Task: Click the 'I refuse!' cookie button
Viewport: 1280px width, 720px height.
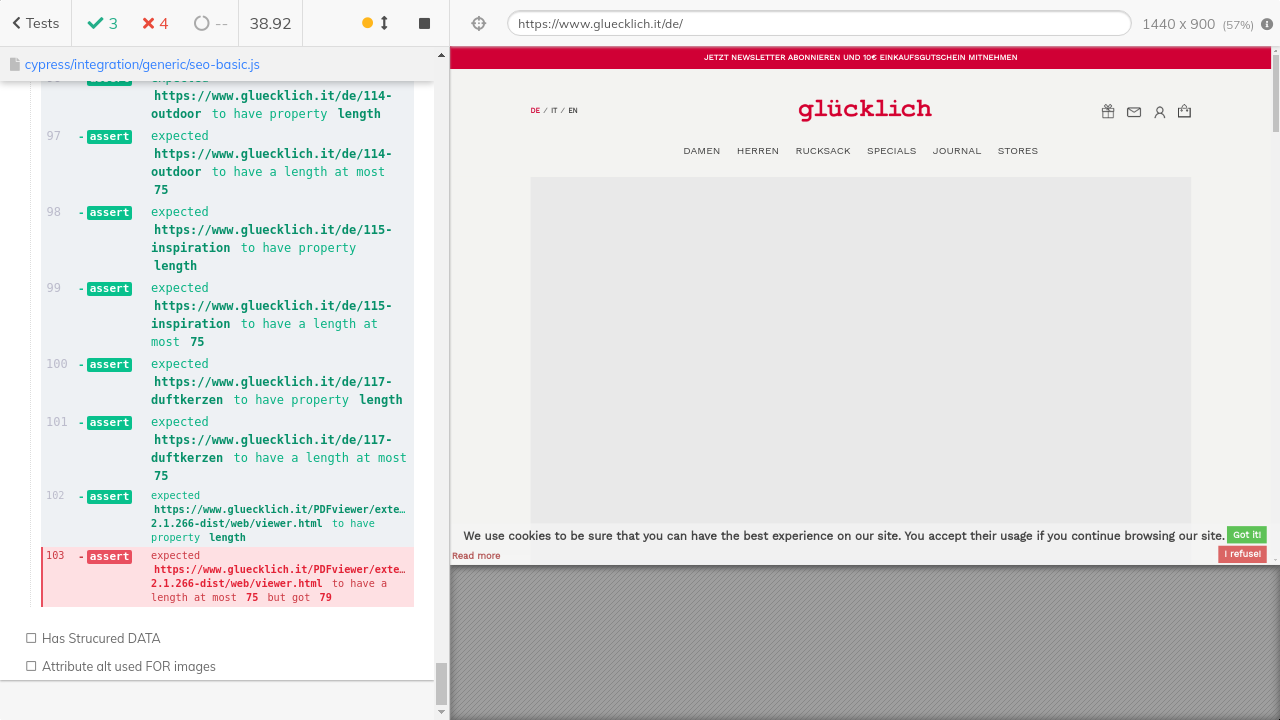Action: pos(1242,554)
